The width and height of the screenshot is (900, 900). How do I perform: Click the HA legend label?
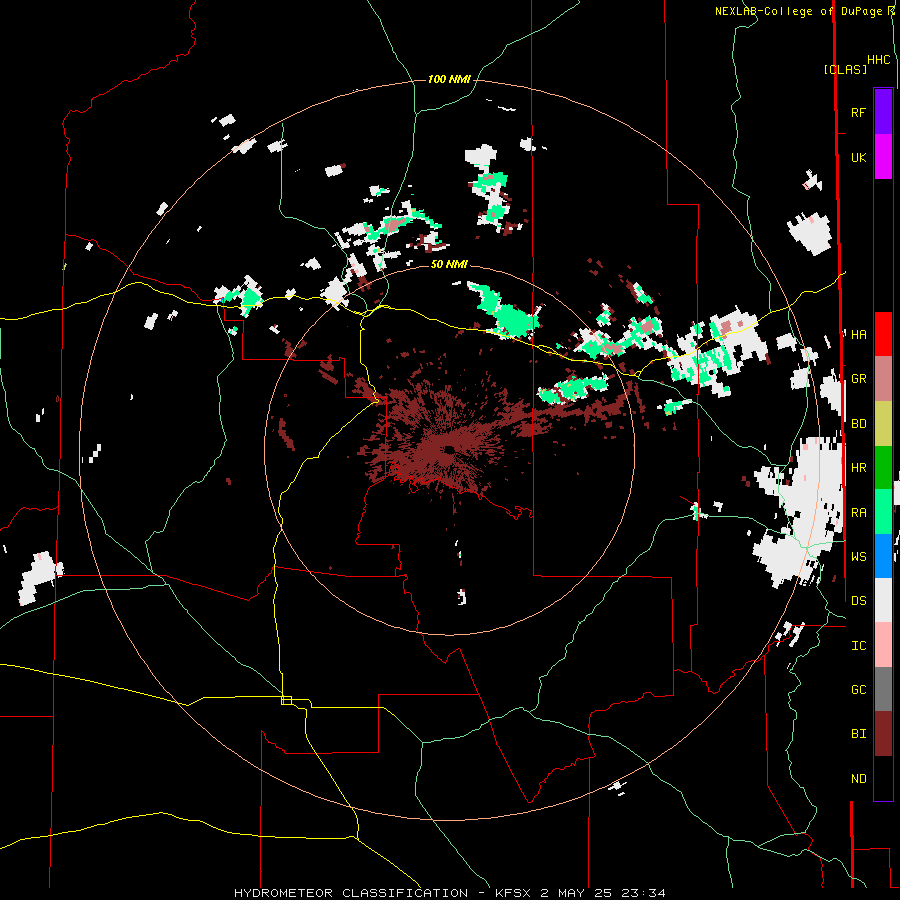(858, 334)
